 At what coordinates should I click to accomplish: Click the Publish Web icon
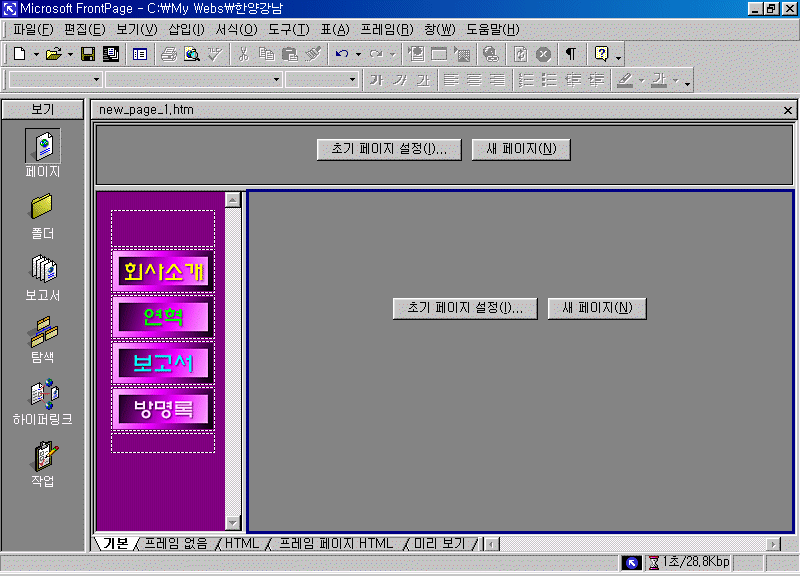point(111,54)
